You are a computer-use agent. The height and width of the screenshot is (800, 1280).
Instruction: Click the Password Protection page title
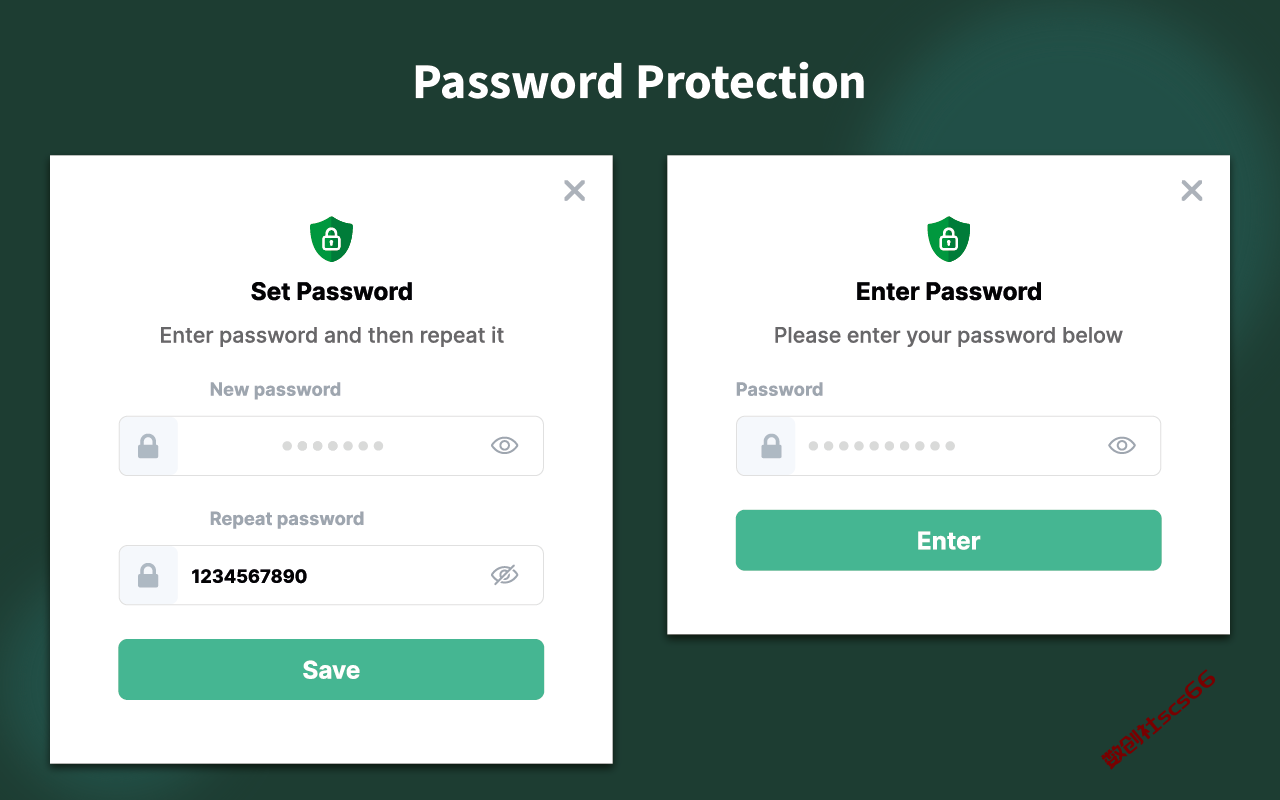(x=639, y=82)
